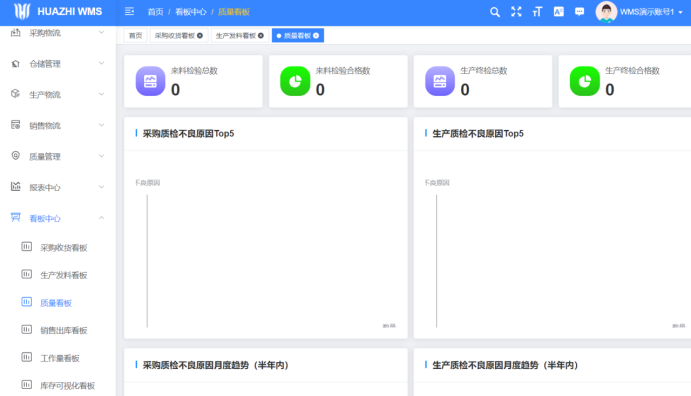Open the font size adjustment icon
Screen dimensions: 691x396
(x=537, y=12)
